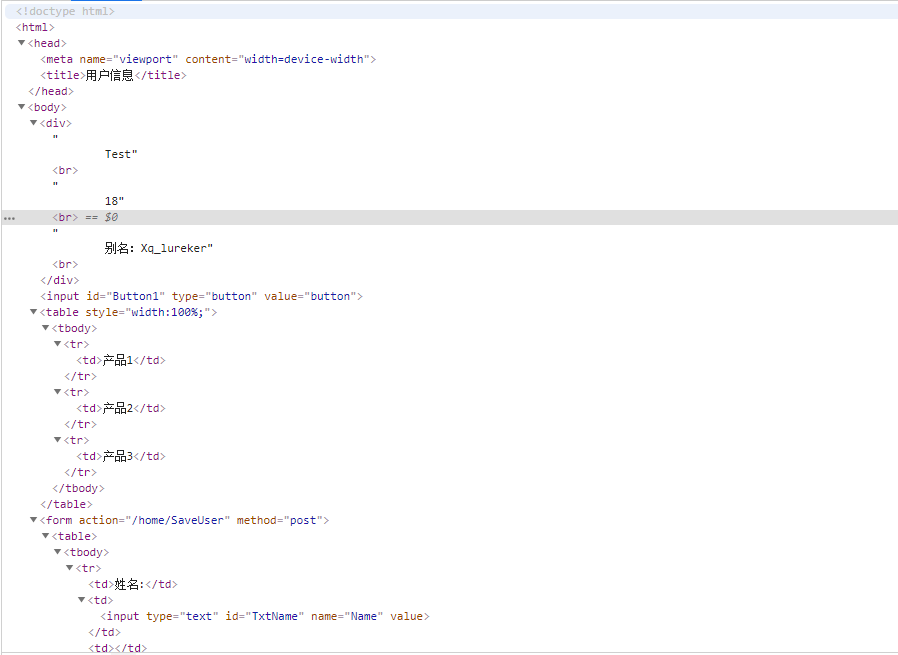The width and height of the screenshot is (898, 655).
Task: Select the highlighted br element marked $0
Action: (64, 217)
